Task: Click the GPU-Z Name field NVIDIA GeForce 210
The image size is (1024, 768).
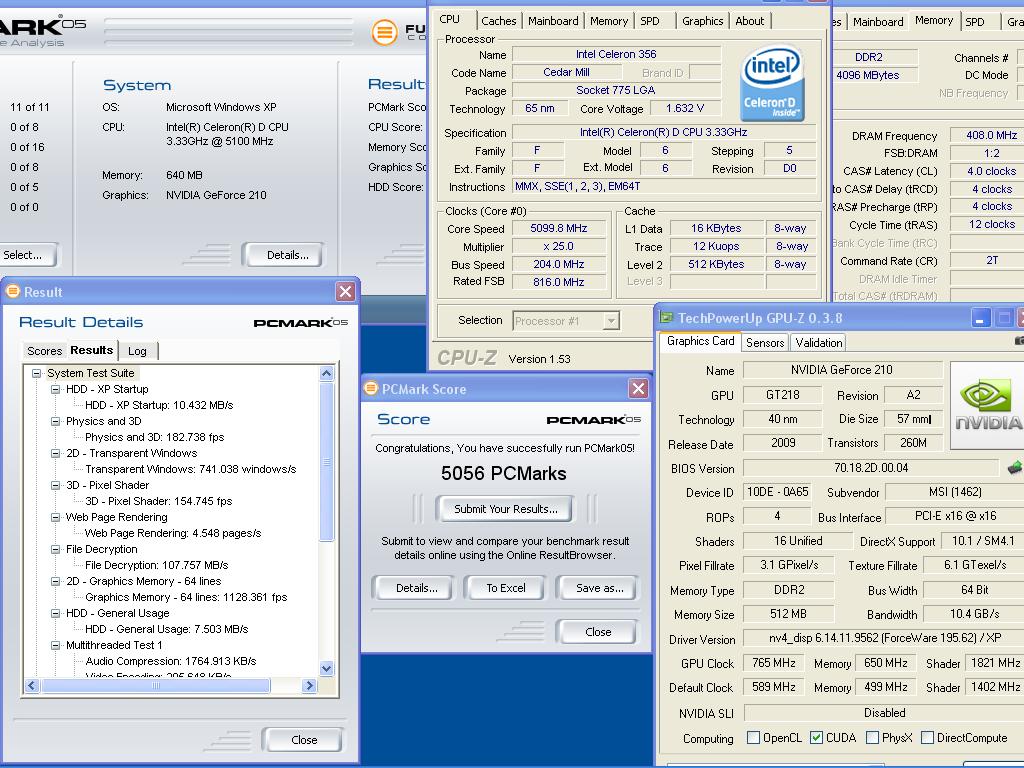Action: [x=841, y=370]
